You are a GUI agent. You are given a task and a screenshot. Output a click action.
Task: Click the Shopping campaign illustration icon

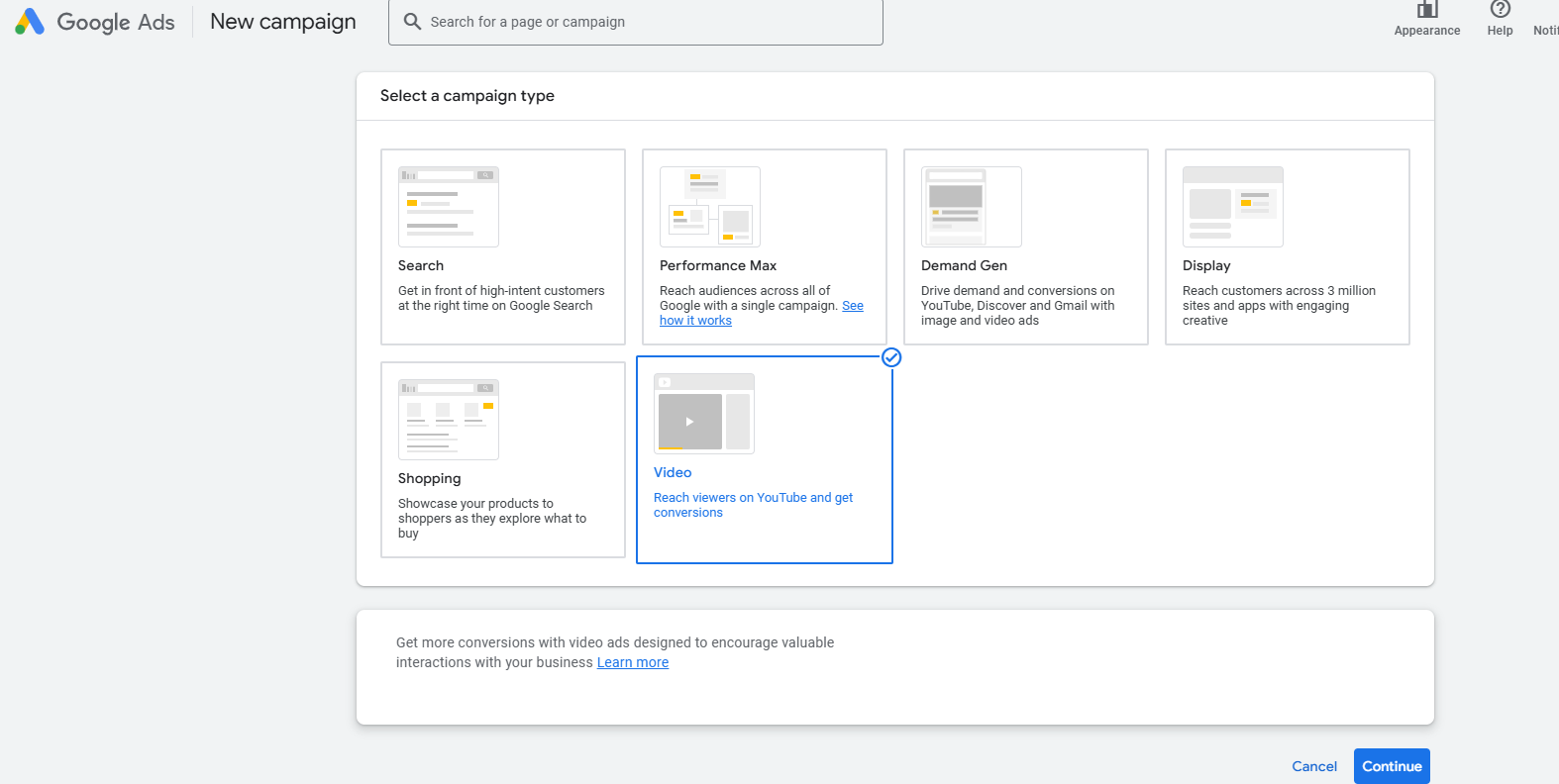point(448,420)
